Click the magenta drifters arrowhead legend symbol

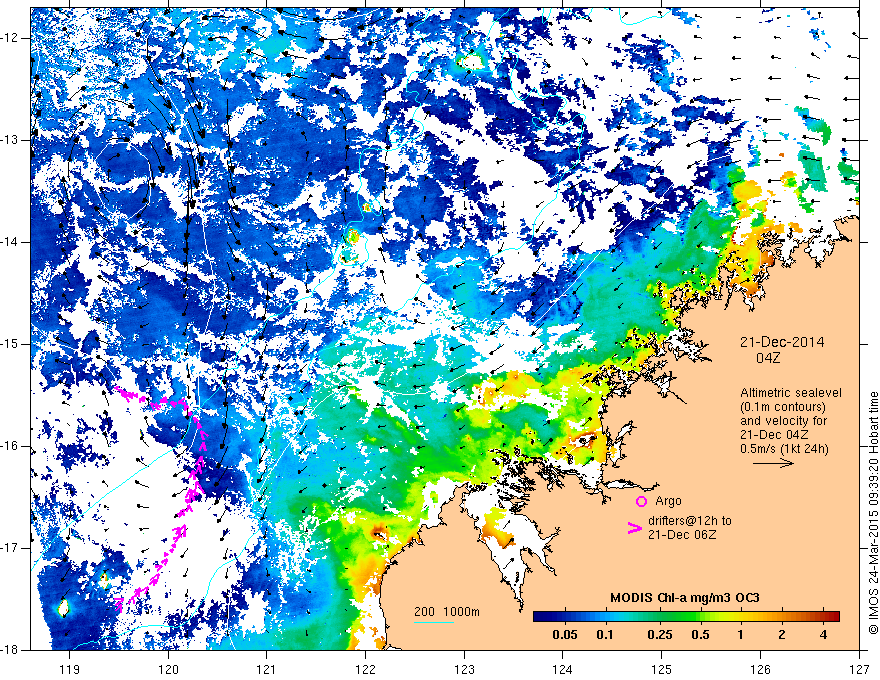[635, 528]
